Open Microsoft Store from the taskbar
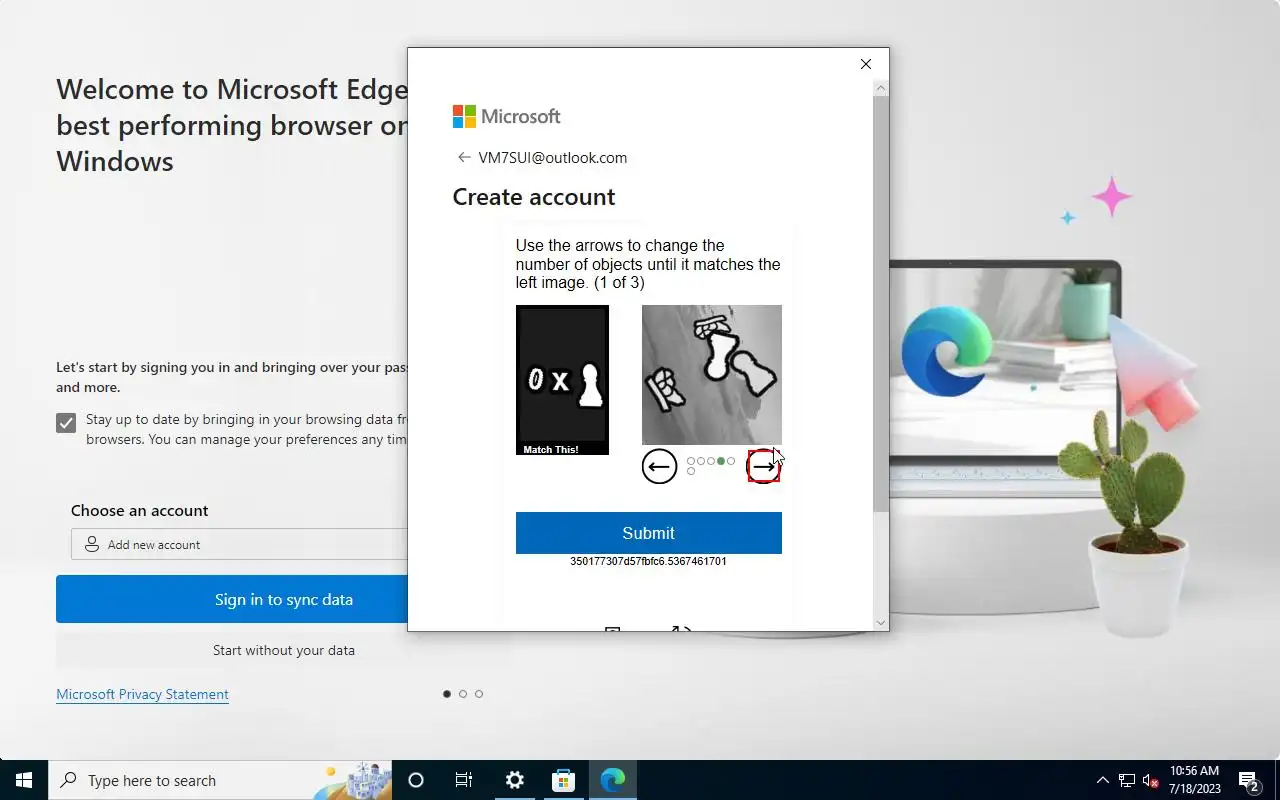1280x800 pixels. click(x=563, y=780)
